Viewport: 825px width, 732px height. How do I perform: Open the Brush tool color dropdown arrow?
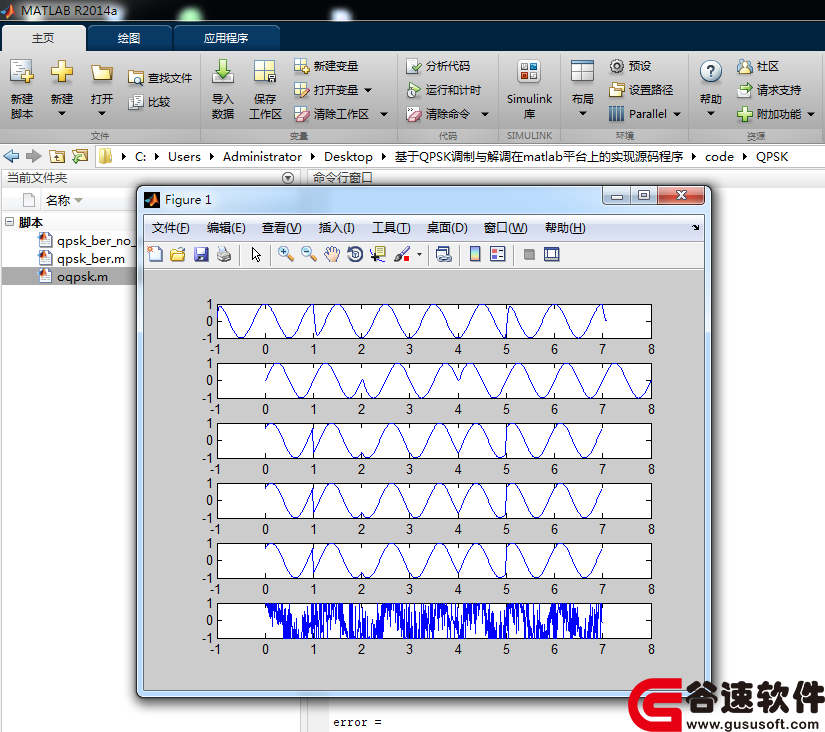click(x=419, y=255)
